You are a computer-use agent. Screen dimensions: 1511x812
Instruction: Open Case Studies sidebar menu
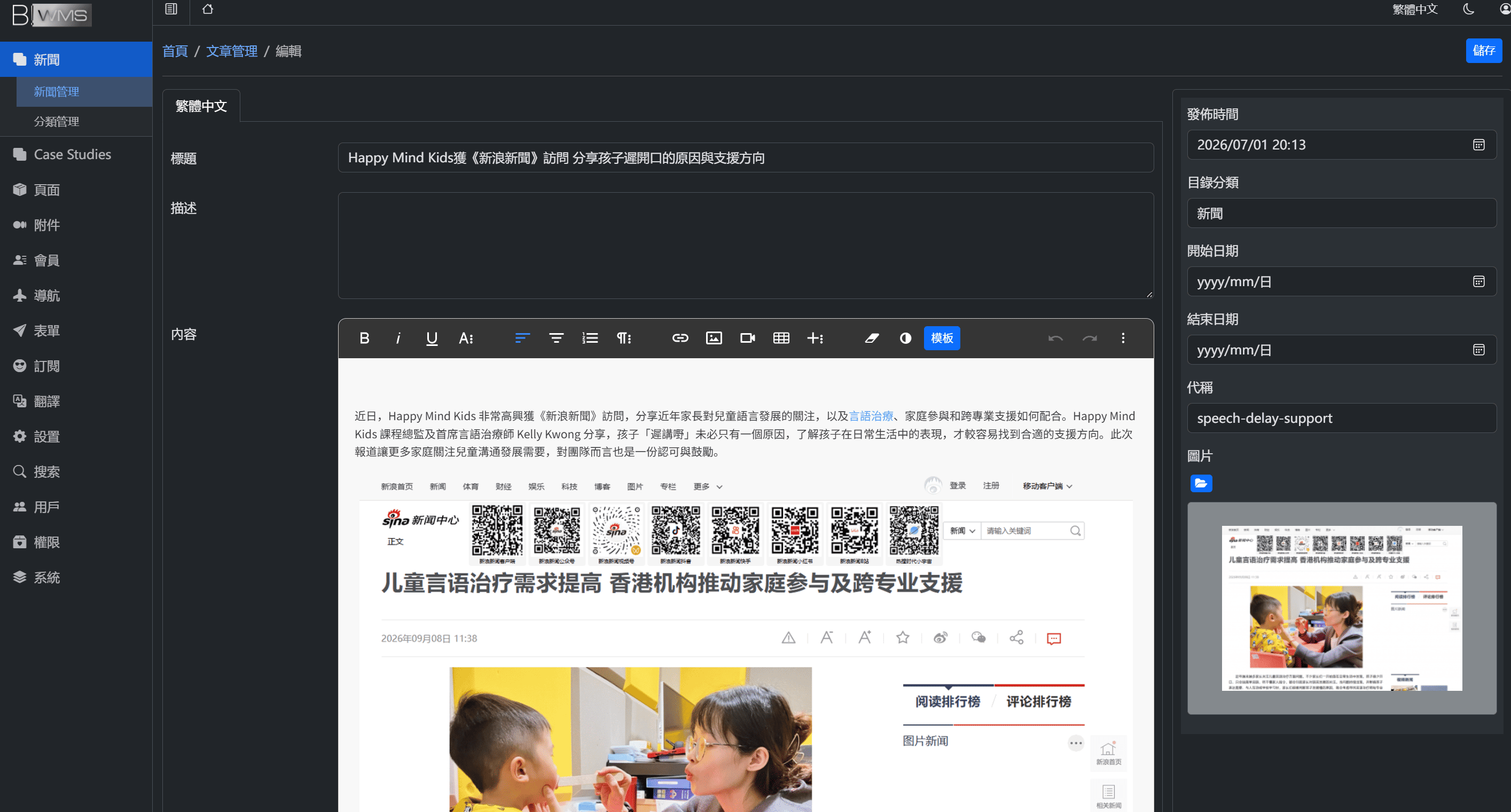[x=76, y=154]
